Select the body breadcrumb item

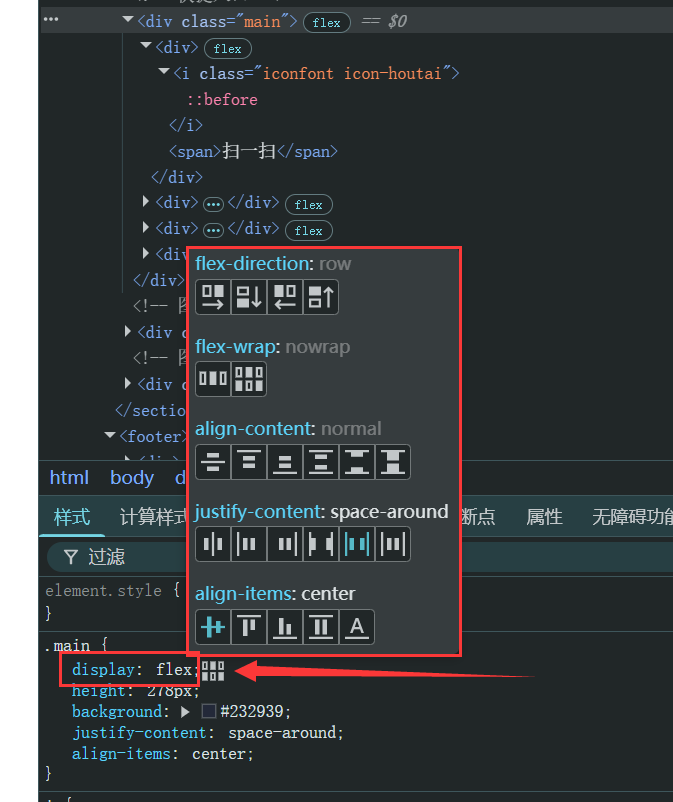[x=132, y=477]
